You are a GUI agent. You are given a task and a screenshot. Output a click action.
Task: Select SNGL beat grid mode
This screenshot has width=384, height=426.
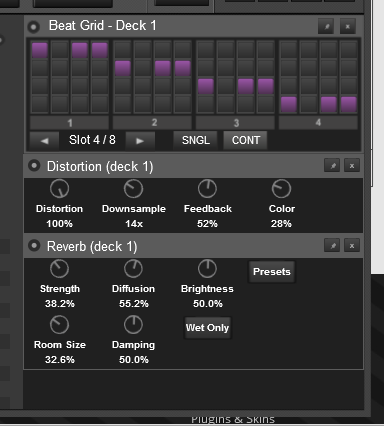pyautogui.click(x=196, y=140)
